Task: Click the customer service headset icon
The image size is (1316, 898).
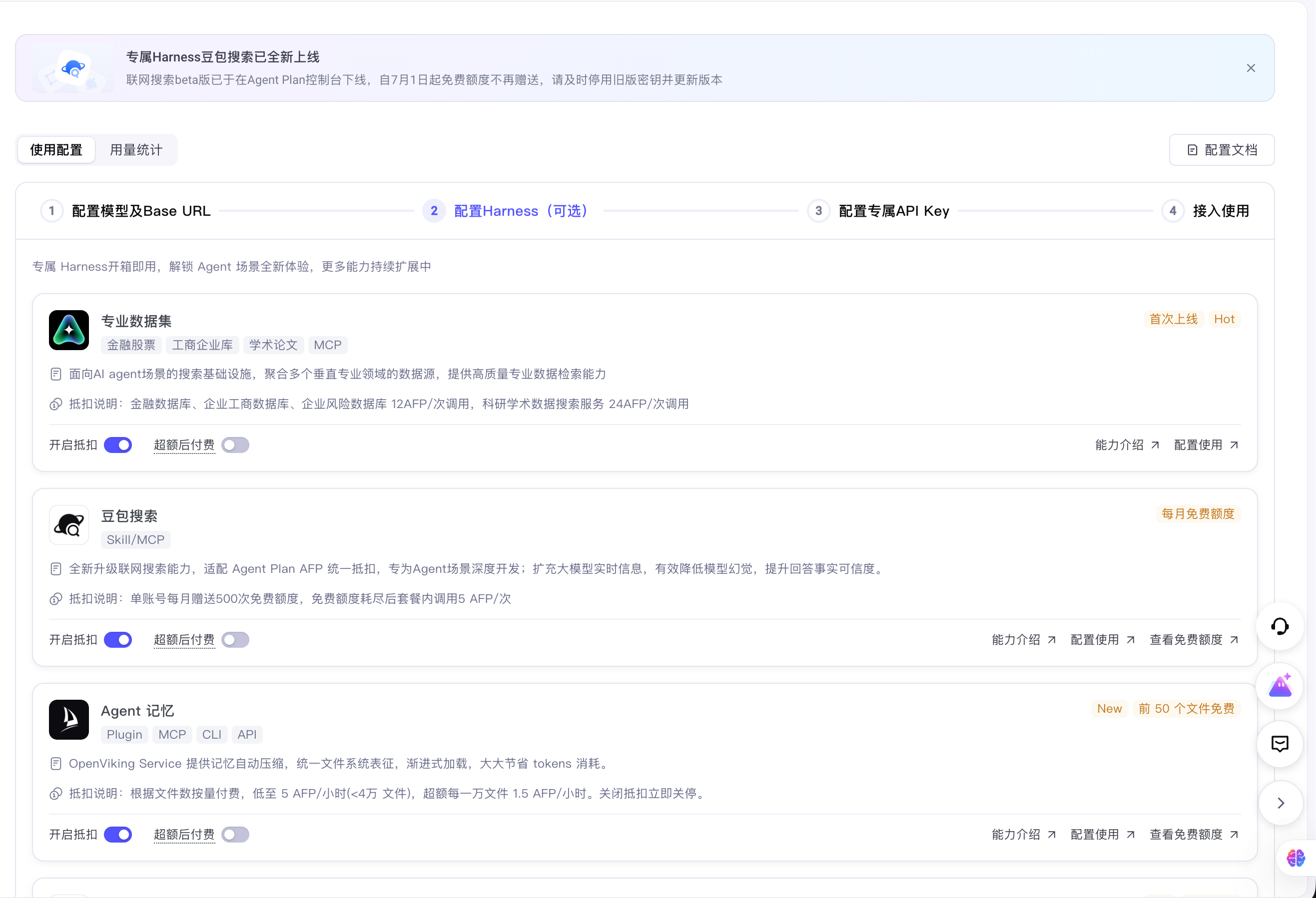Action: 1280,626
